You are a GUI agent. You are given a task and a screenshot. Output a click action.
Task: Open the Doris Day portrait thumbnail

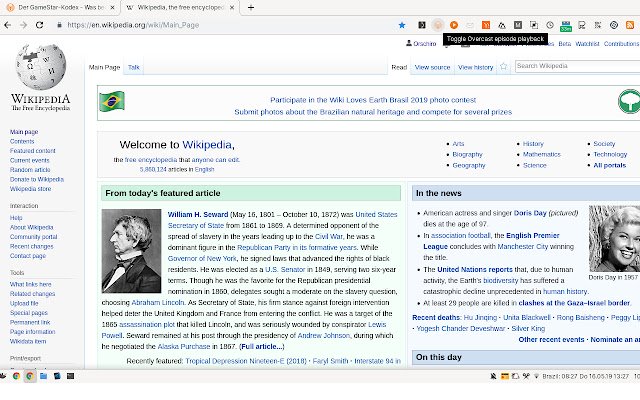(614, 239)
